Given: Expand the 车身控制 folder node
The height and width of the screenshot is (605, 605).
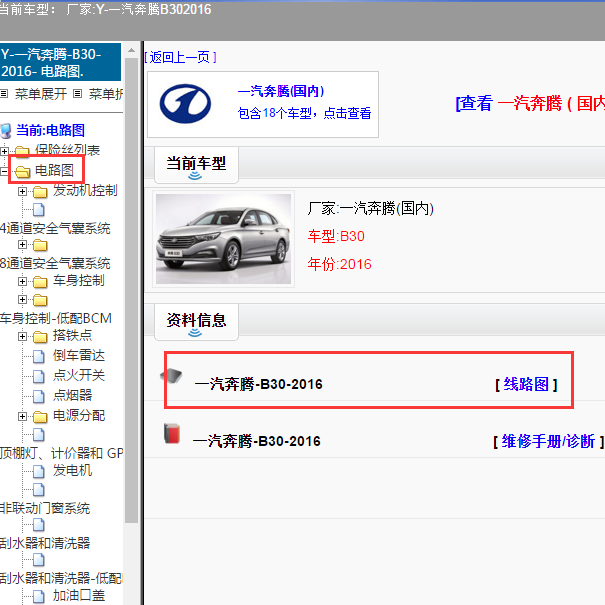Looking at the screenshot, I should [22, 282].
